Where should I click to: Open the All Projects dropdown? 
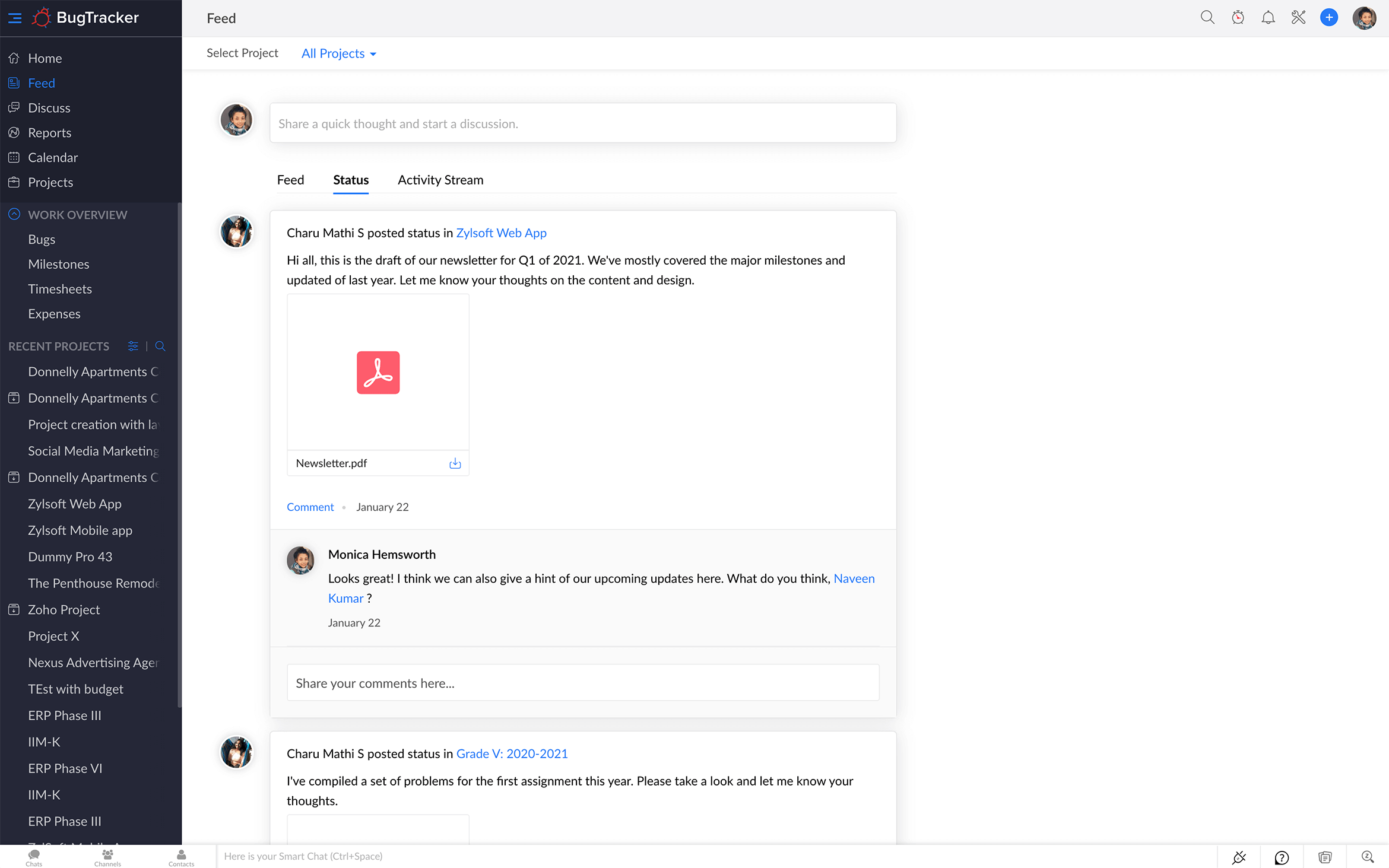[x=339, y=53]
